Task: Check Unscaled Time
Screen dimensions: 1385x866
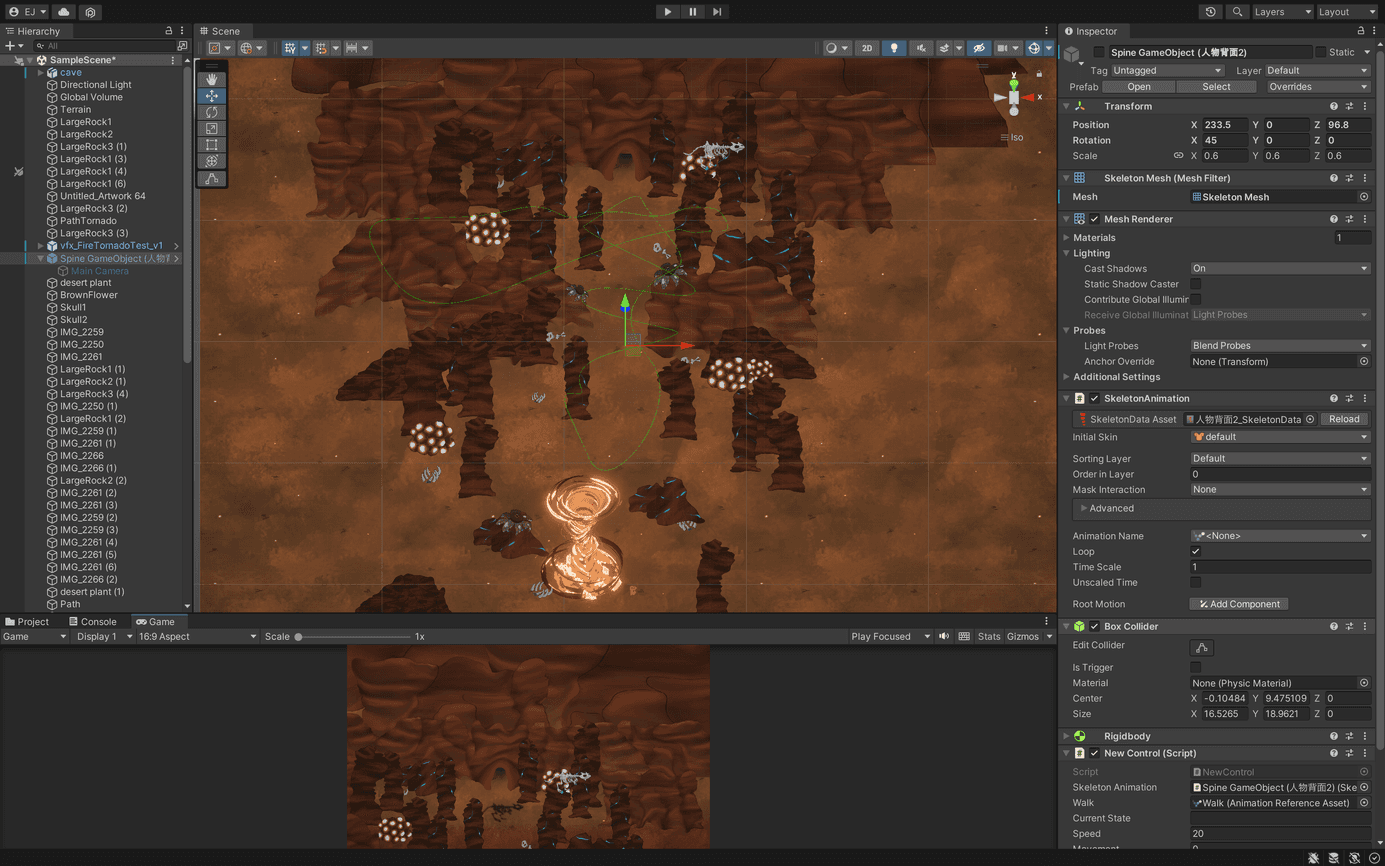Action: [1196, 582]
